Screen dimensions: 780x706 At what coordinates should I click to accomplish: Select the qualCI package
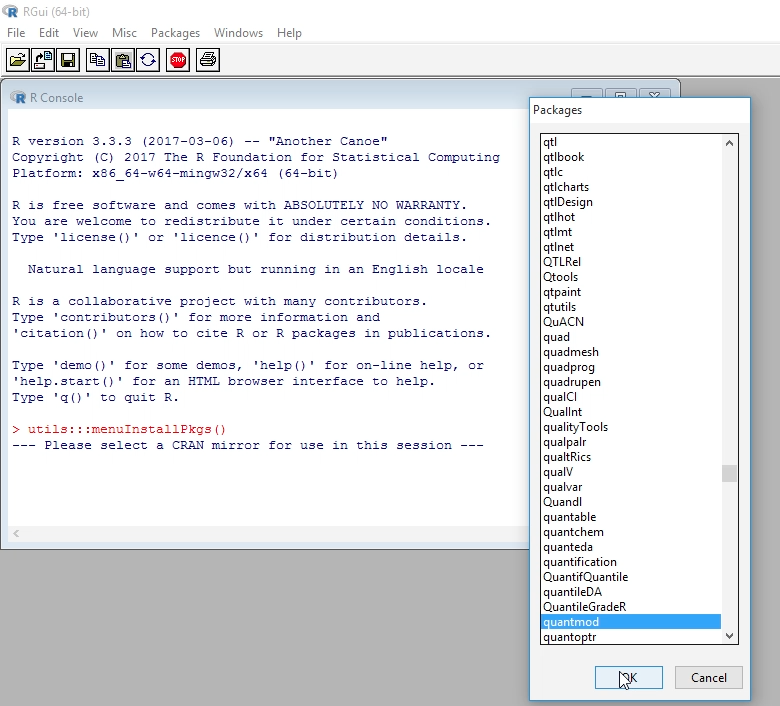630,397
